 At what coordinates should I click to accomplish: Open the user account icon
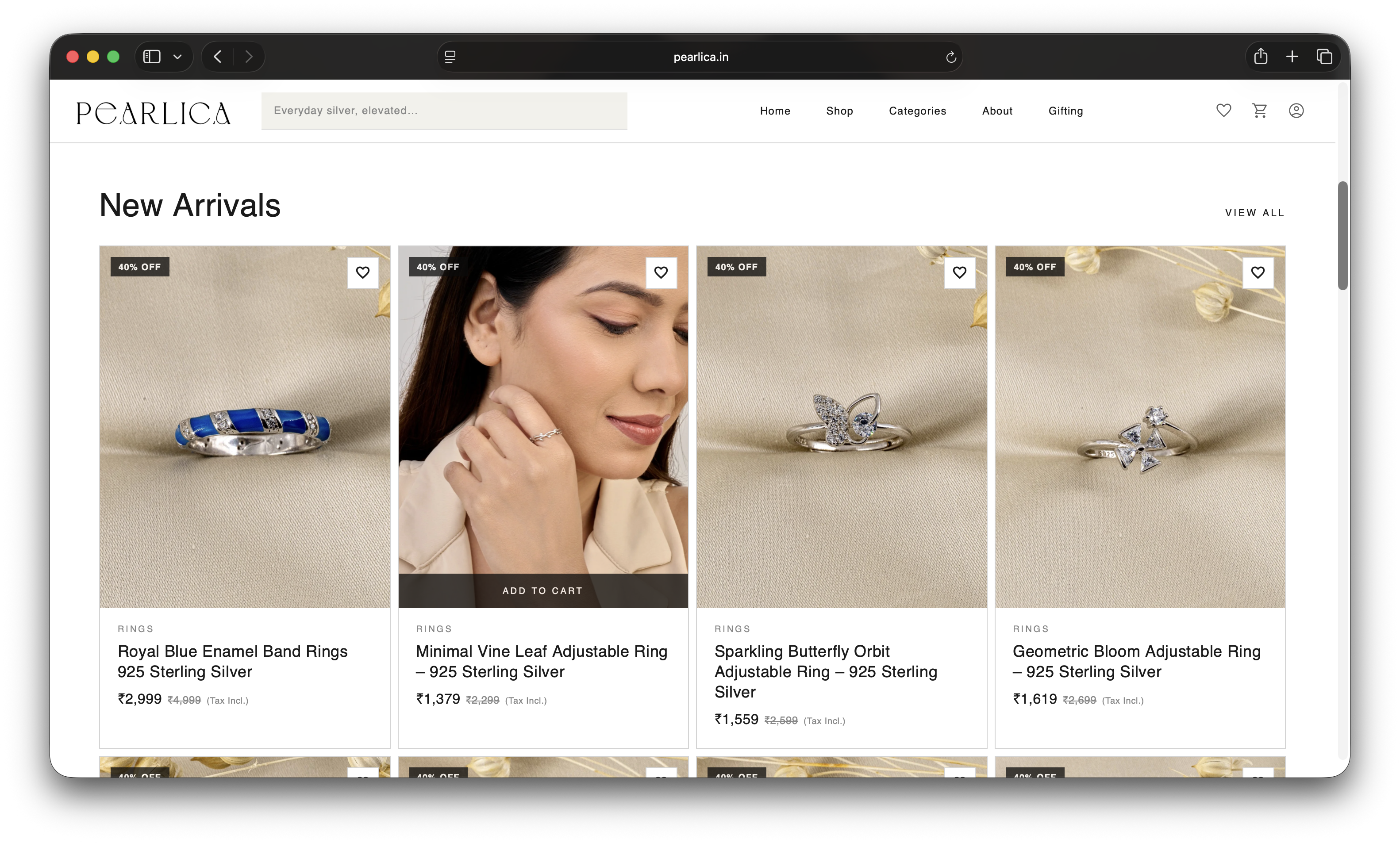click(1296, 110)
